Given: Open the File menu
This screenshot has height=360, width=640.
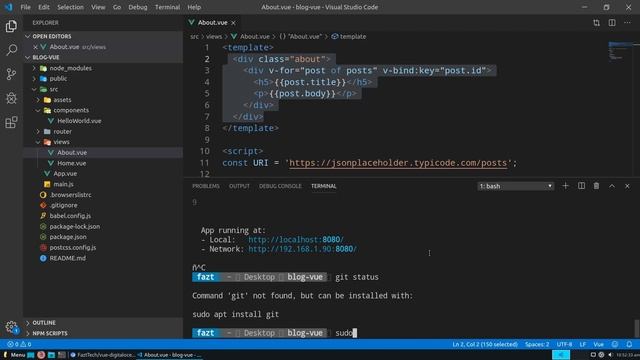Looking at the screenshot, I should (25, 7).
